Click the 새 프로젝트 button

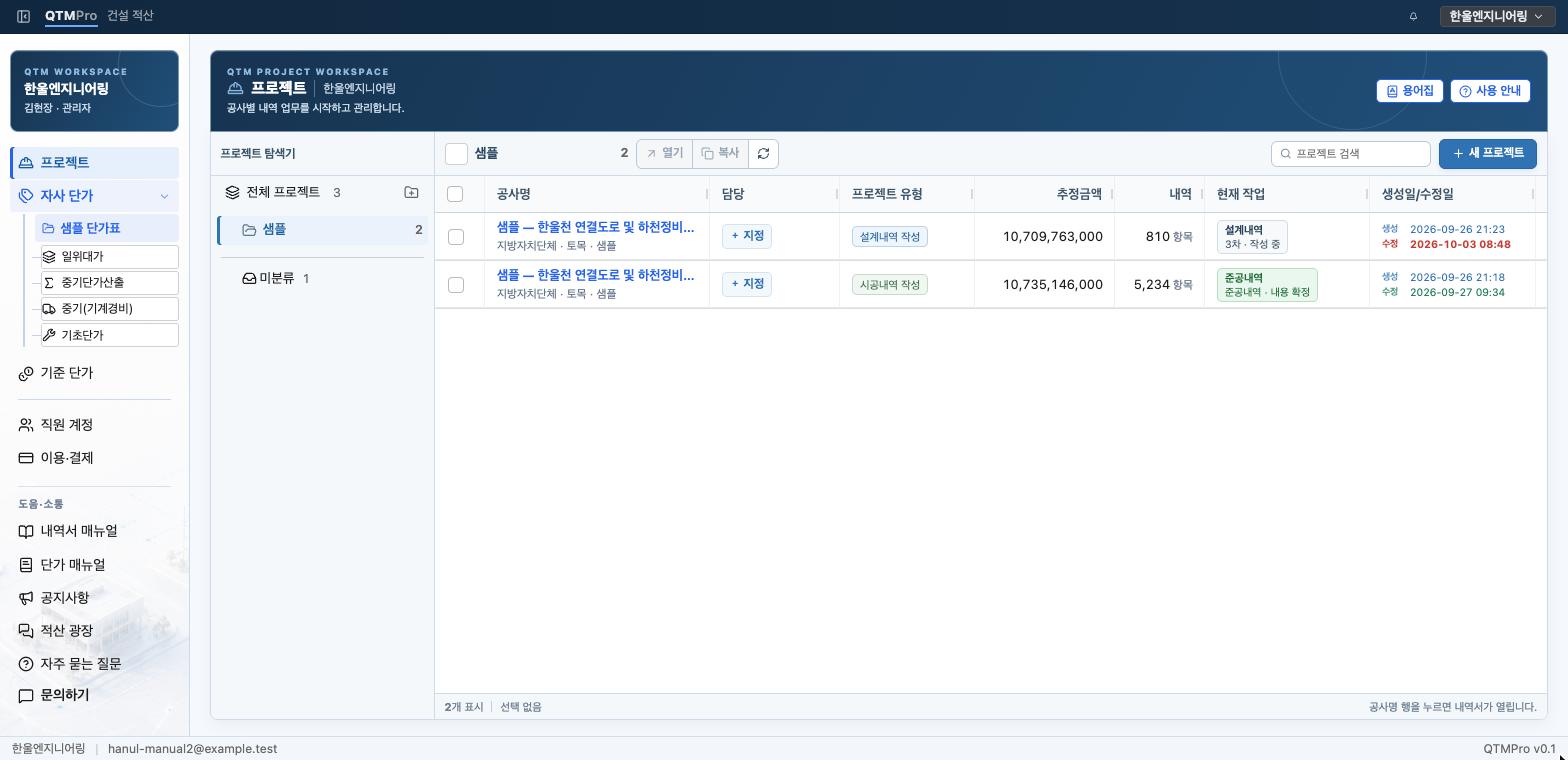[1488, 154]
